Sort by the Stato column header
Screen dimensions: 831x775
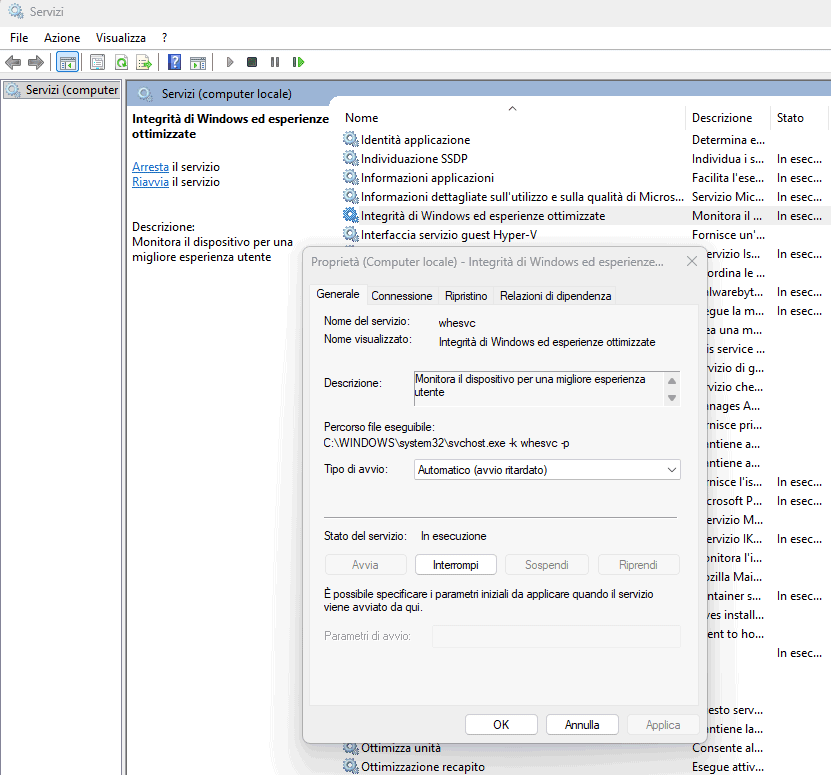pyautogui.click(x=799, y=118)
